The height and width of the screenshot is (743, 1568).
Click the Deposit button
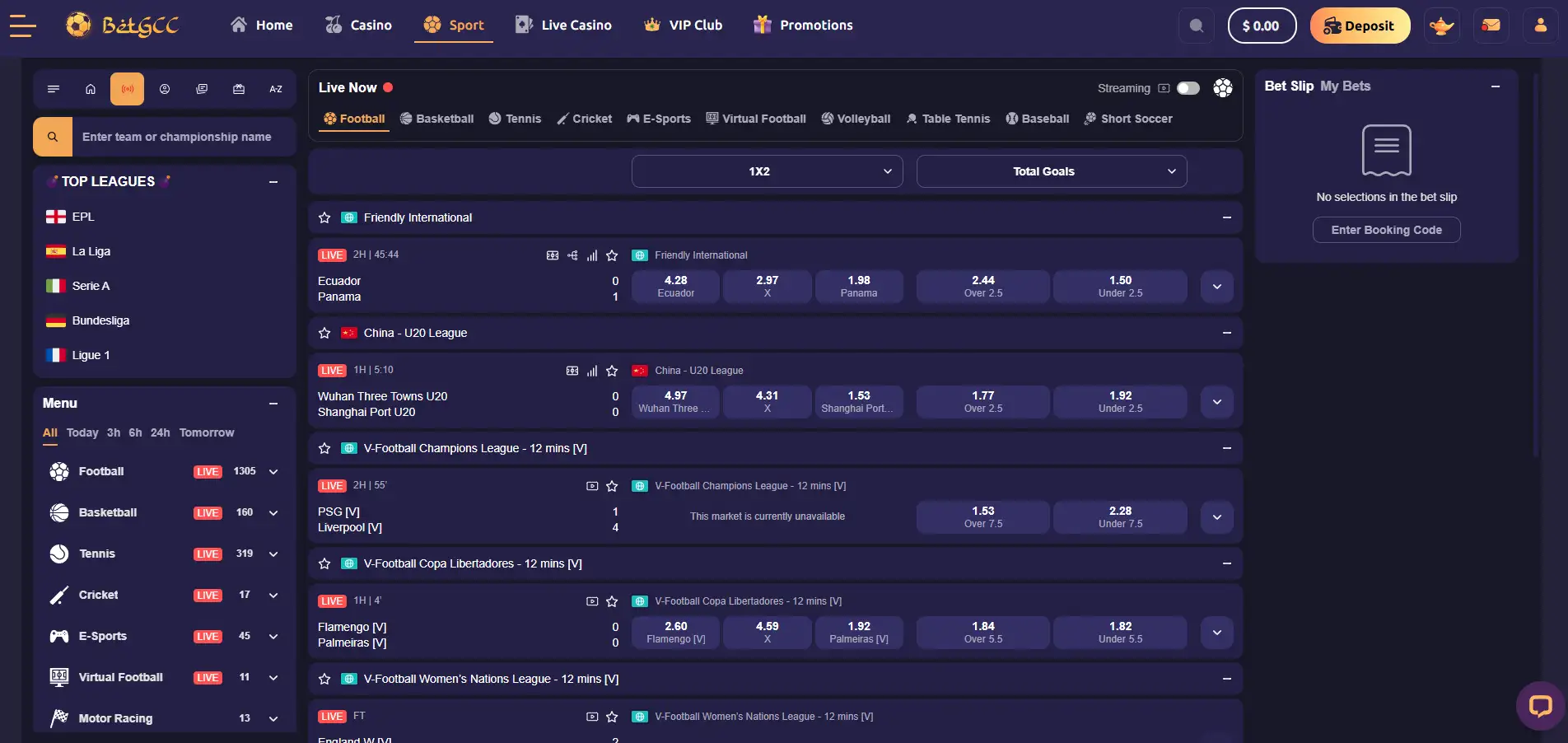click(x=1360, y=26)
